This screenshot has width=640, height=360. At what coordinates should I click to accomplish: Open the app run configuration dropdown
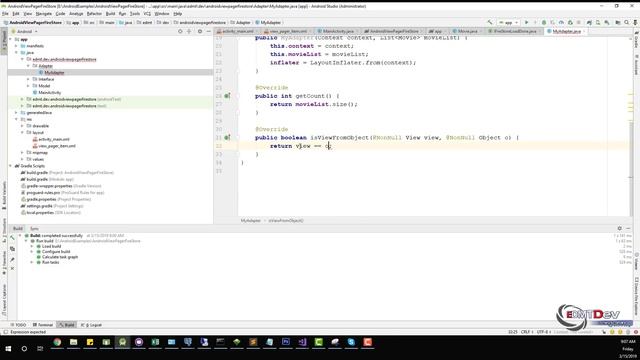pos(508,22)
